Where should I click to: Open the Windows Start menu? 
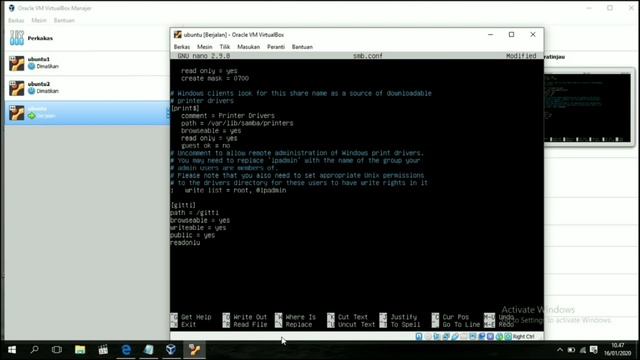click(x=12, y=350)
